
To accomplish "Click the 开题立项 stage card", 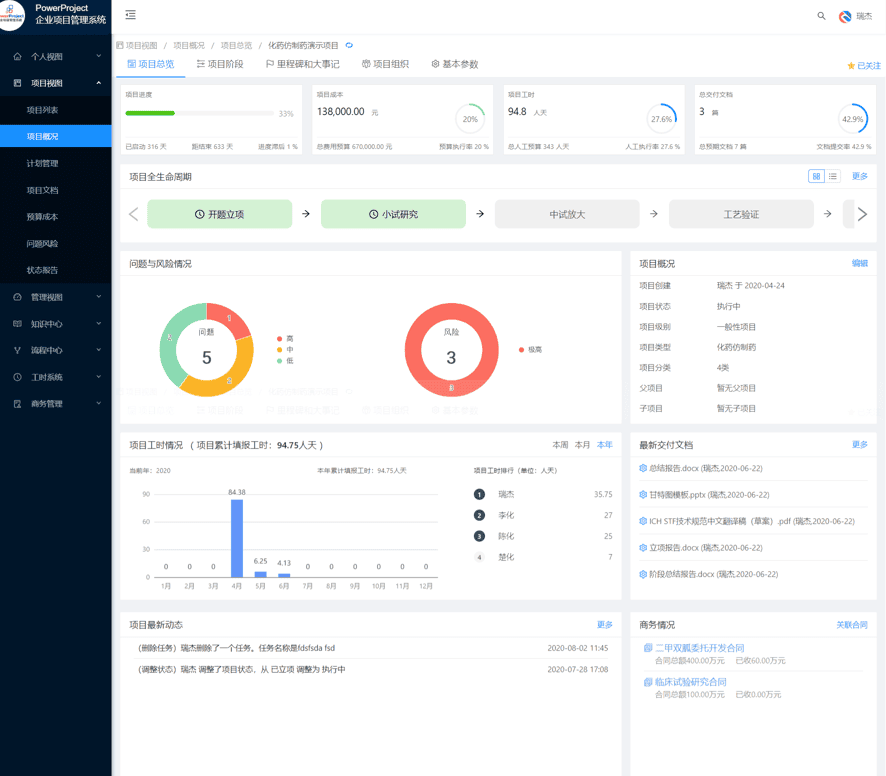I will [219, 214].
